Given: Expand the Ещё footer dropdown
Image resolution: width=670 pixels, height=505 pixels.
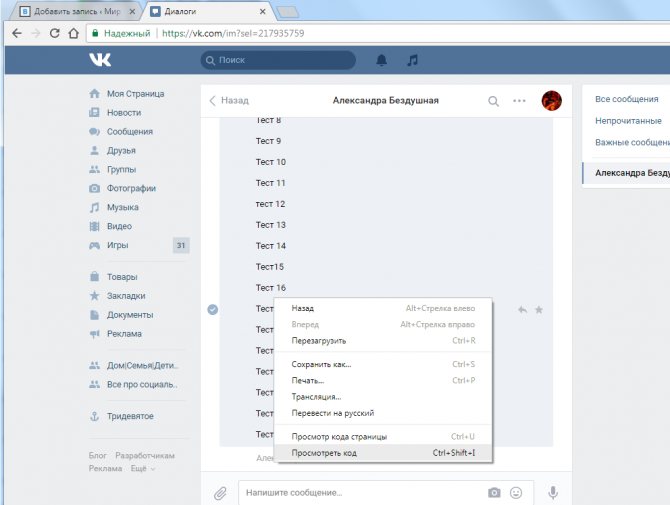Looking at the screenshot, I should (x=143, y=469).
